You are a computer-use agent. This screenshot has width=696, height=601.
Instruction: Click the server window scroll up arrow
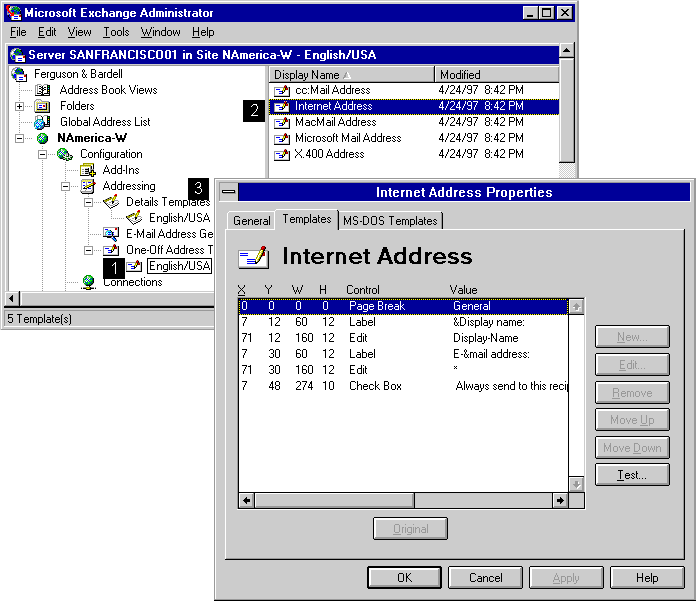(566, 51)
